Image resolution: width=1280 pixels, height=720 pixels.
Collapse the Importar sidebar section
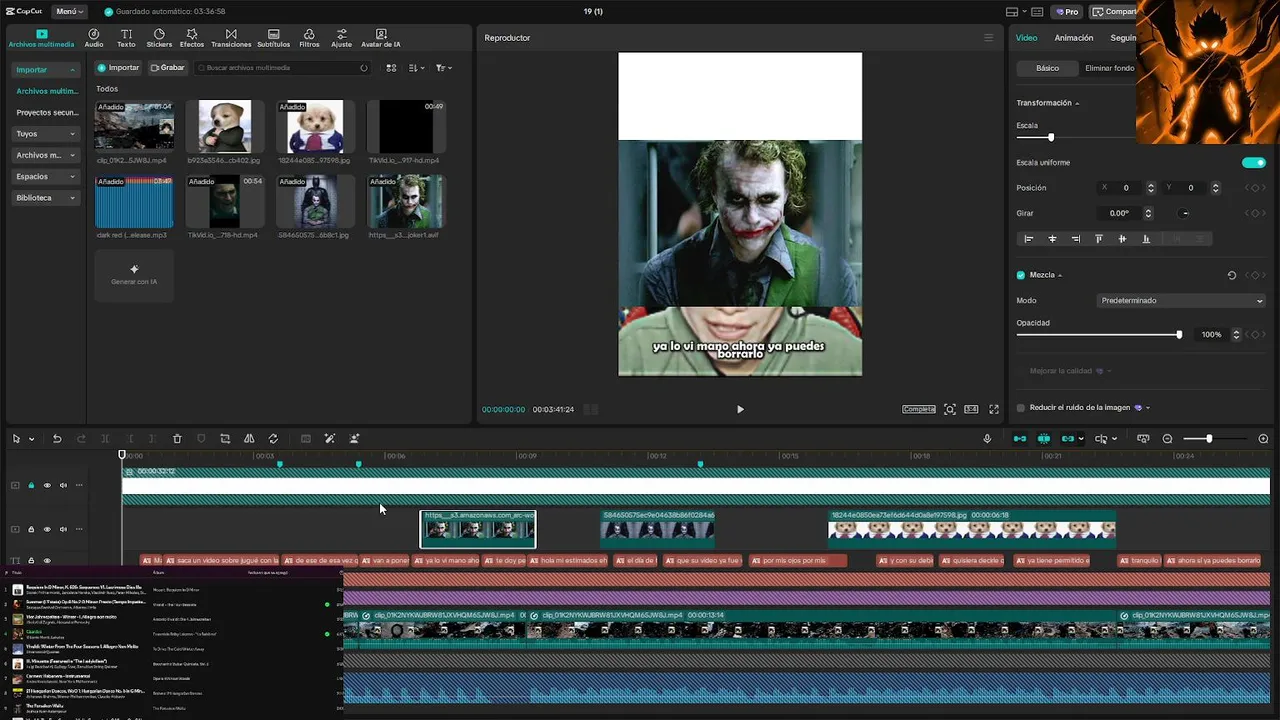click(46, 70)
